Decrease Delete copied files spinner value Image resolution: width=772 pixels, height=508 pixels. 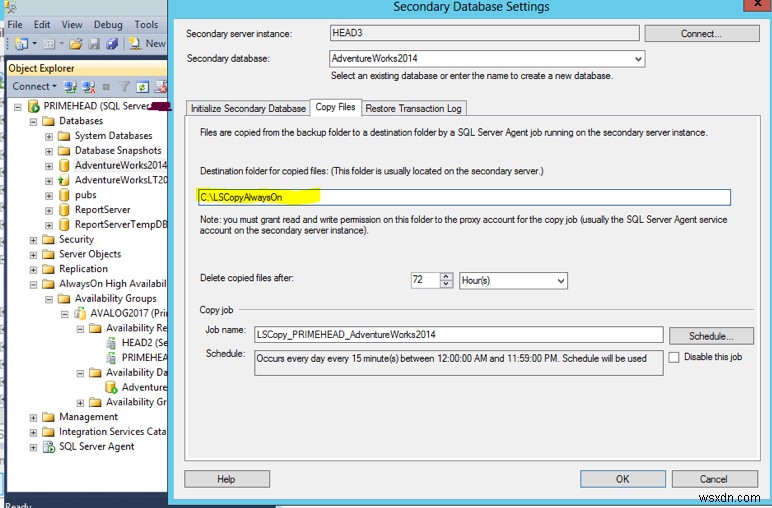point(446,284)
